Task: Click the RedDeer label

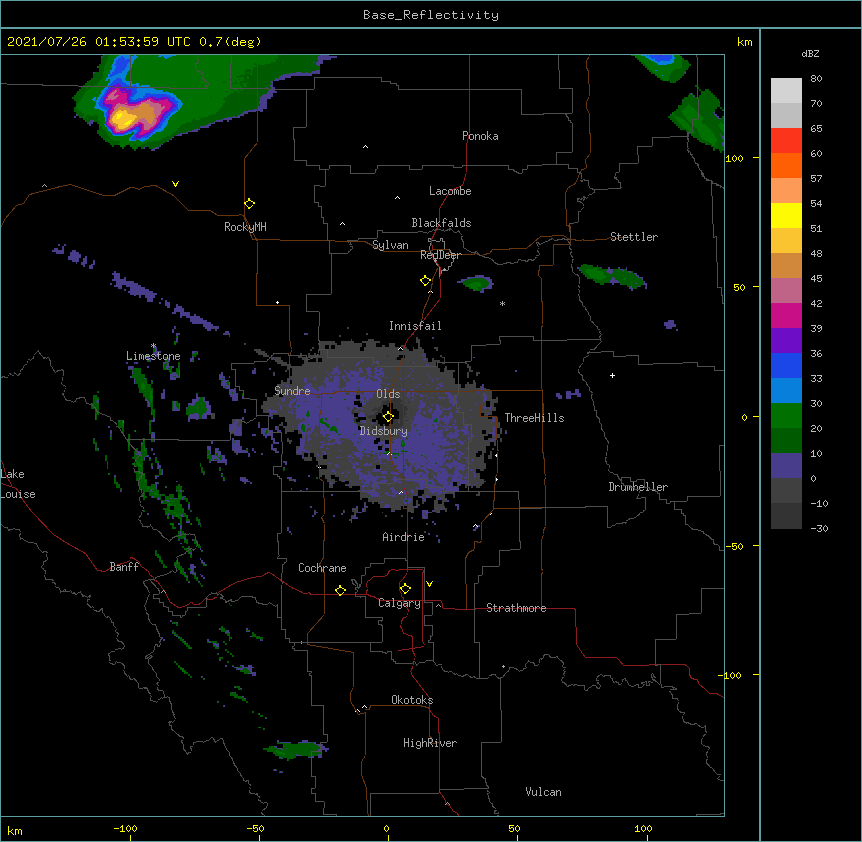Action: 440,255
